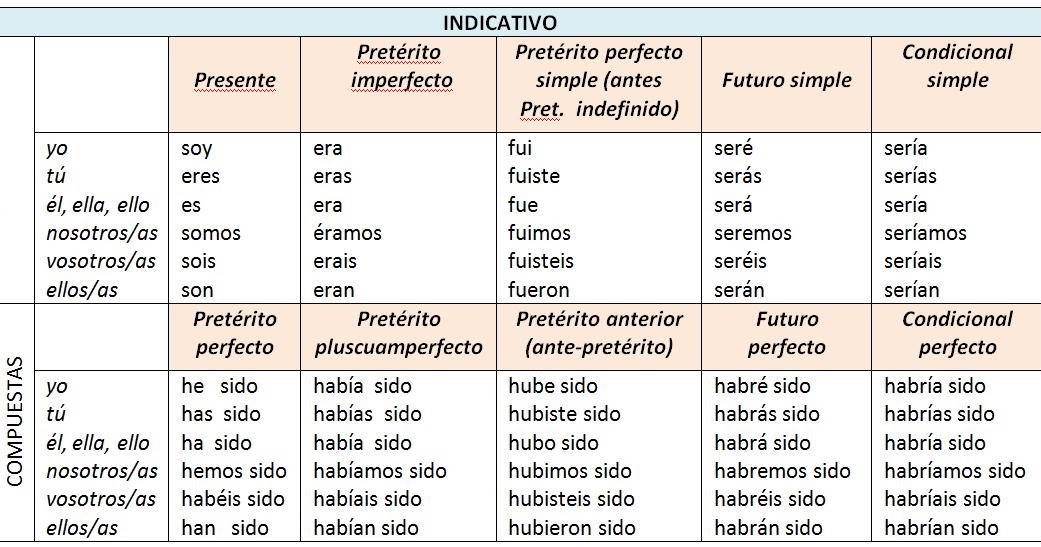Select the Presente column header
The image size is (1041, 547).
pos(234,80)
